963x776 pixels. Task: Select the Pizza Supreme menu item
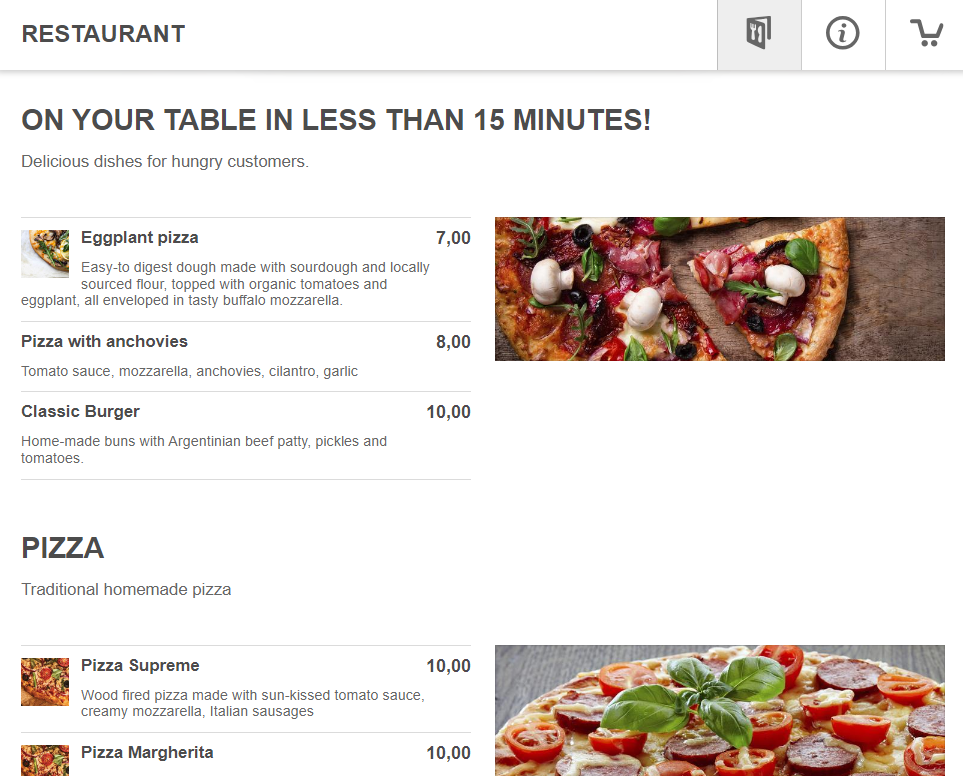tap(140, 666)
